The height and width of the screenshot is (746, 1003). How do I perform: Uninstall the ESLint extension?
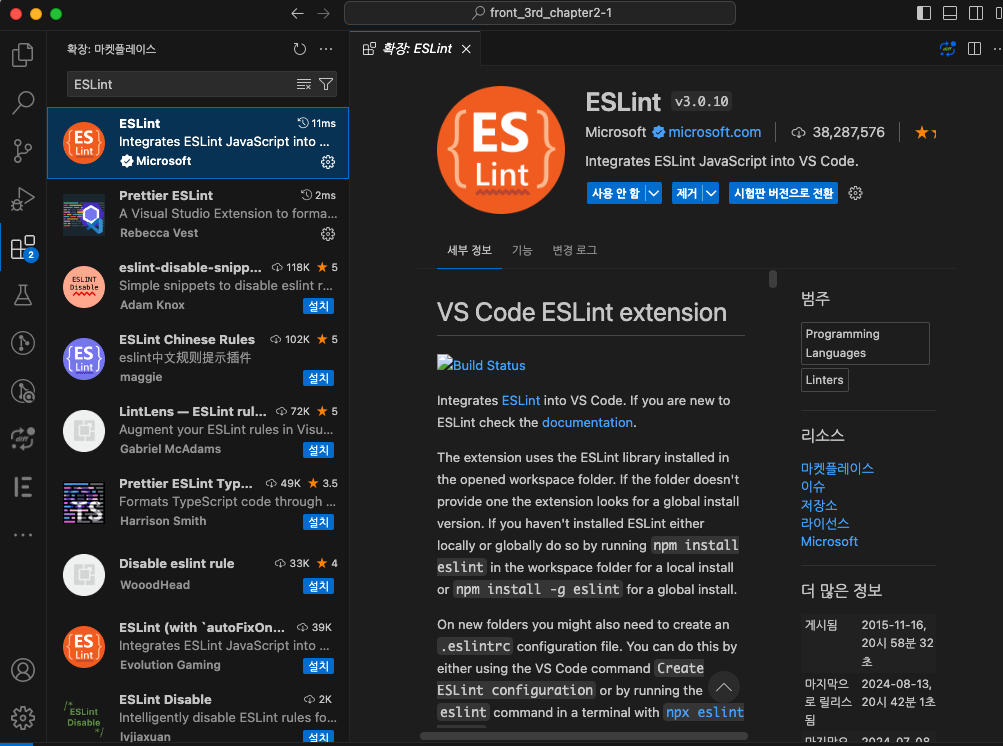tap(687, 193)
